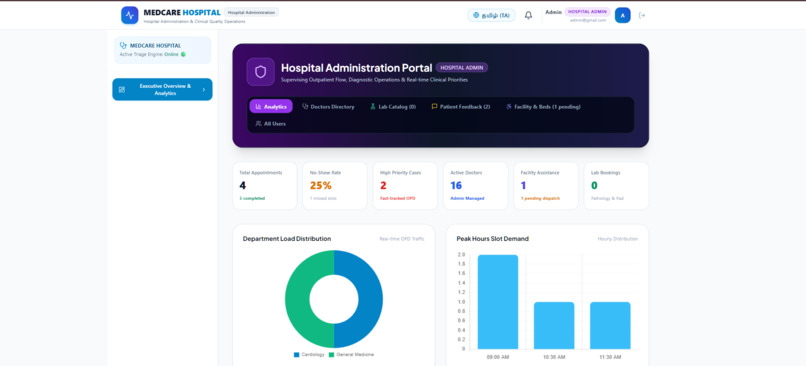Screen dimensions: 806x366
Task: Click "Department Load Distribution" heading
Action: 287,239
